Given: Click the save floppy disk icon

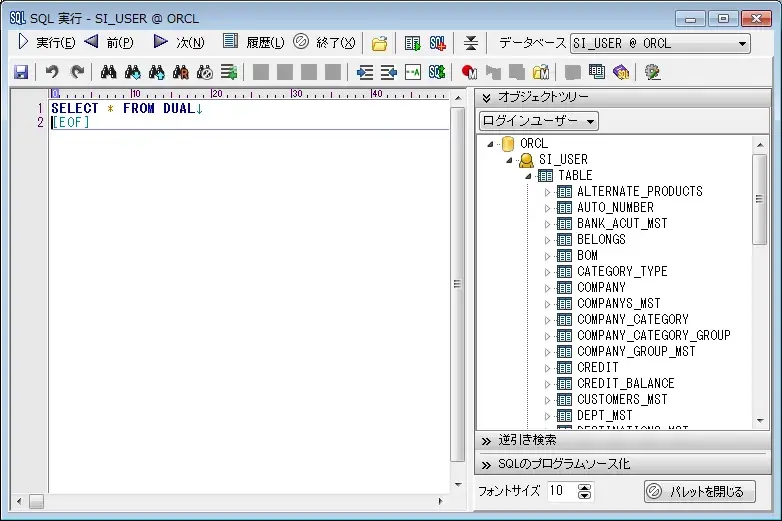Looking at the screenshot, I should tap(21, 72).
